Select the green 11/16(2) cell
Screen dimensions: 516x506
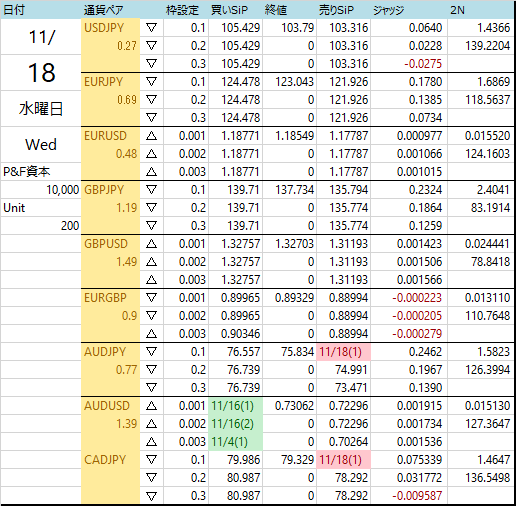tap(235, 424)
